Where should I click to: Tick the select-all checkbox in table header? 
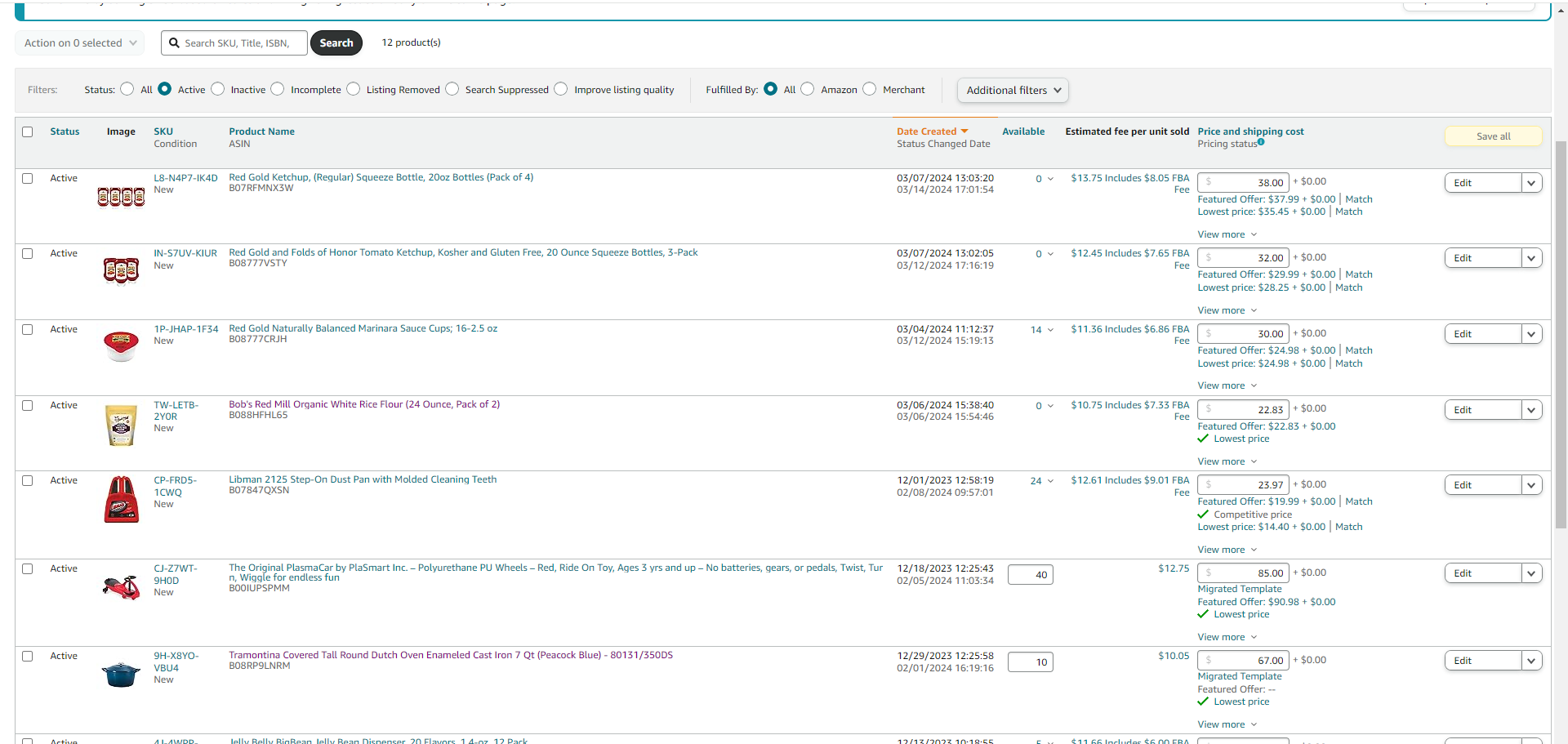tap(28, 131)
